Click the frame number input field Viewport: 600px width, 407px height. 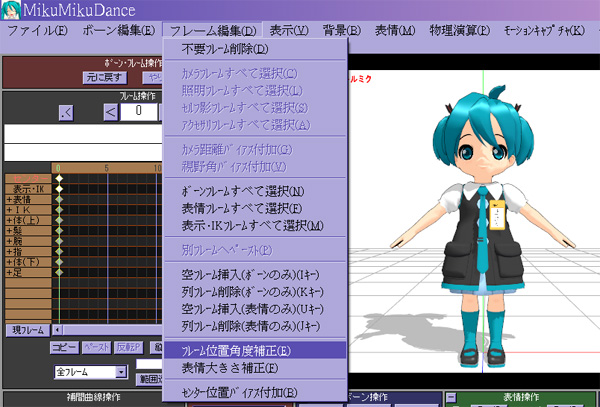pyautogui.click(x=139, y=112)
